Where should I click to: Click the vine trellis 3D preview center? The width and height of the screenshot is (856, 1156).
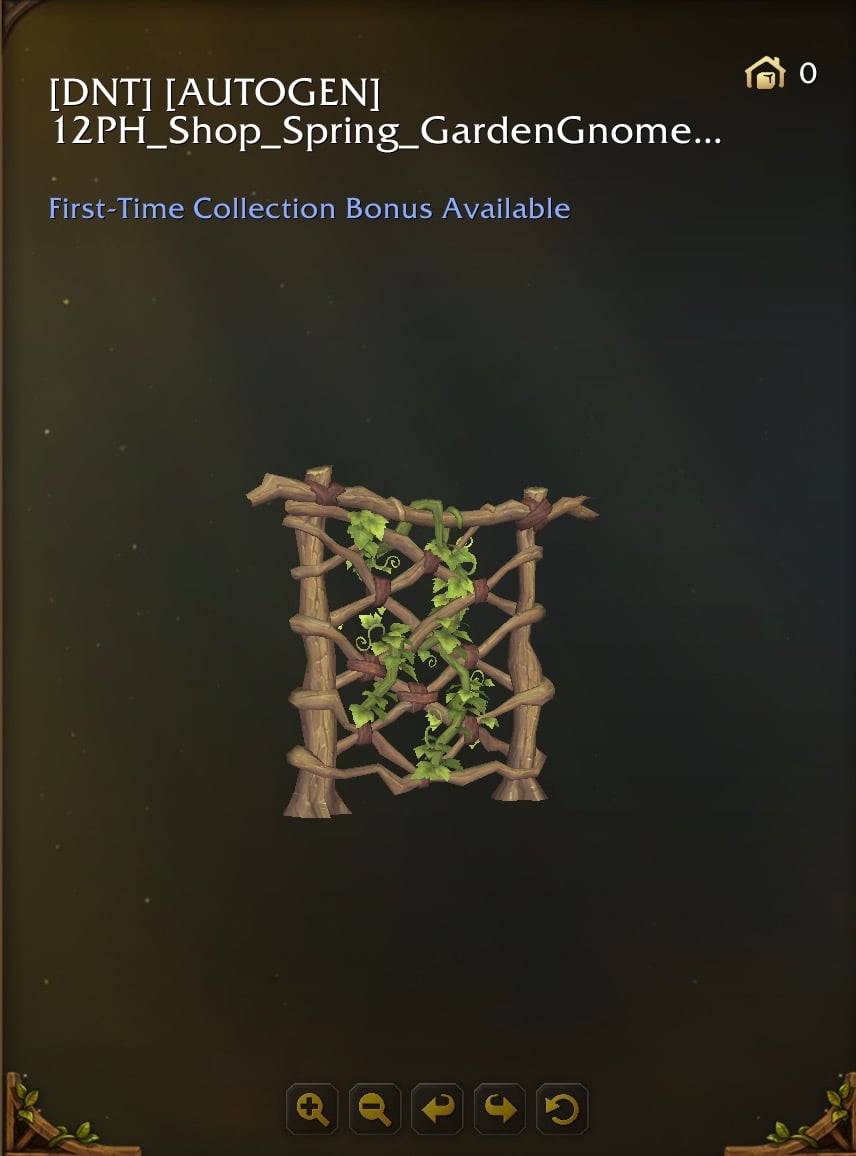tap(422, 641)
